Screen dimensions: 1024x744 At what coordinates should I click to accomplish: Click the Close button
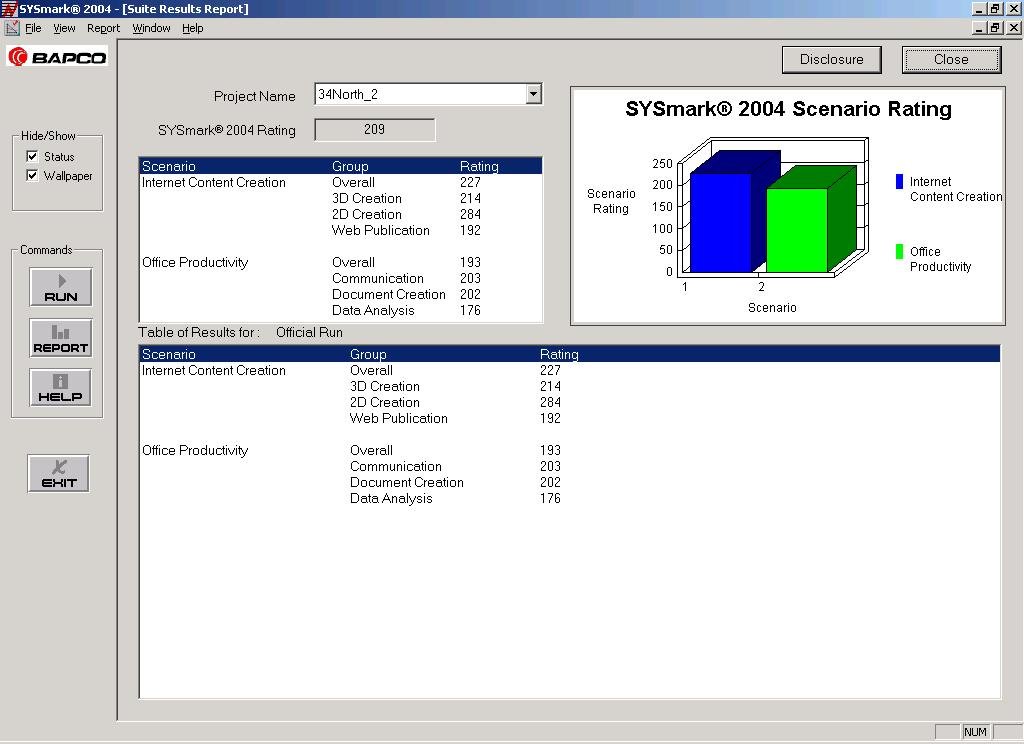coord(951,59)
